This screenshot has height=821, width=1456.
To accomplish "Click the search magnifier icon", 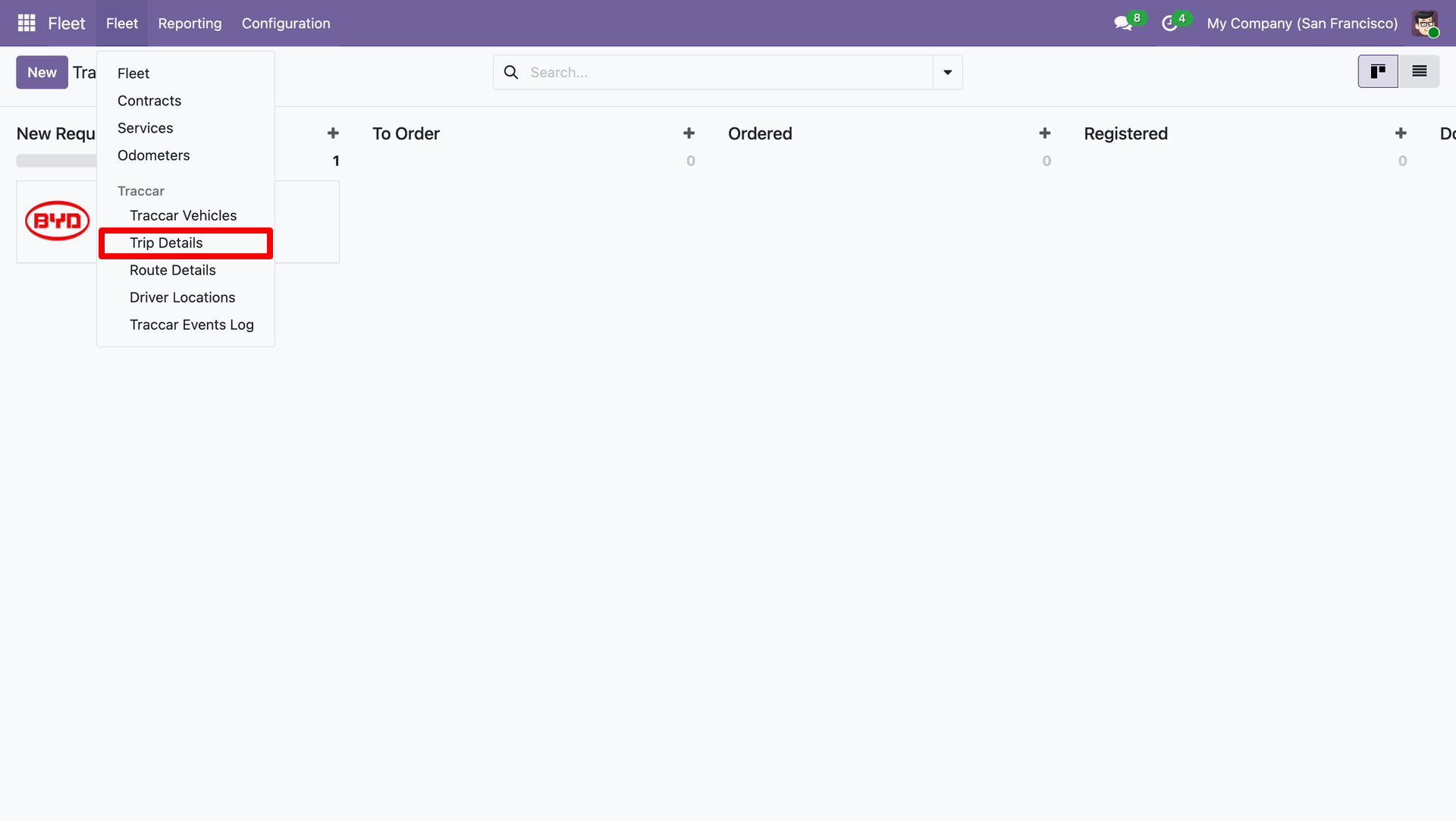I will point(511,72).
